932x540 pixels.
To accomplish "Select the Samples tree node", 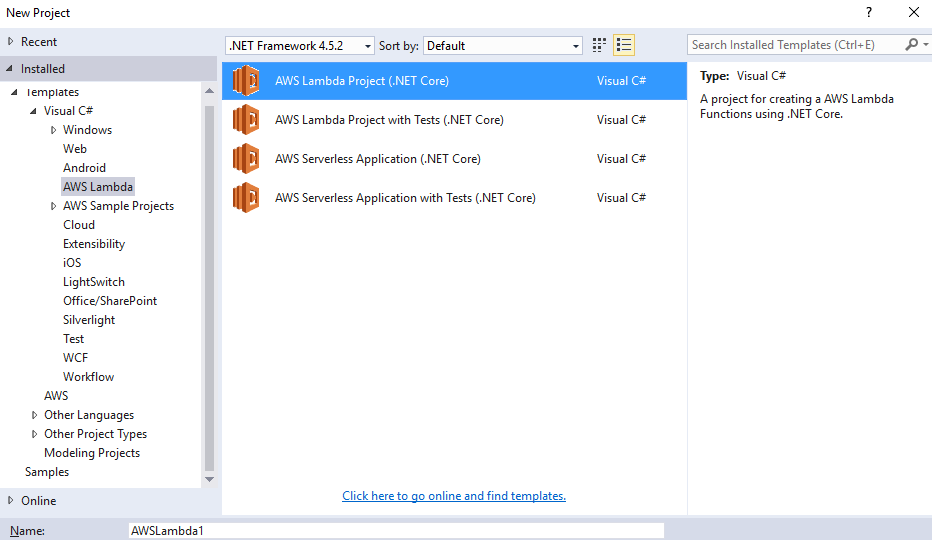I will [47, 472].
